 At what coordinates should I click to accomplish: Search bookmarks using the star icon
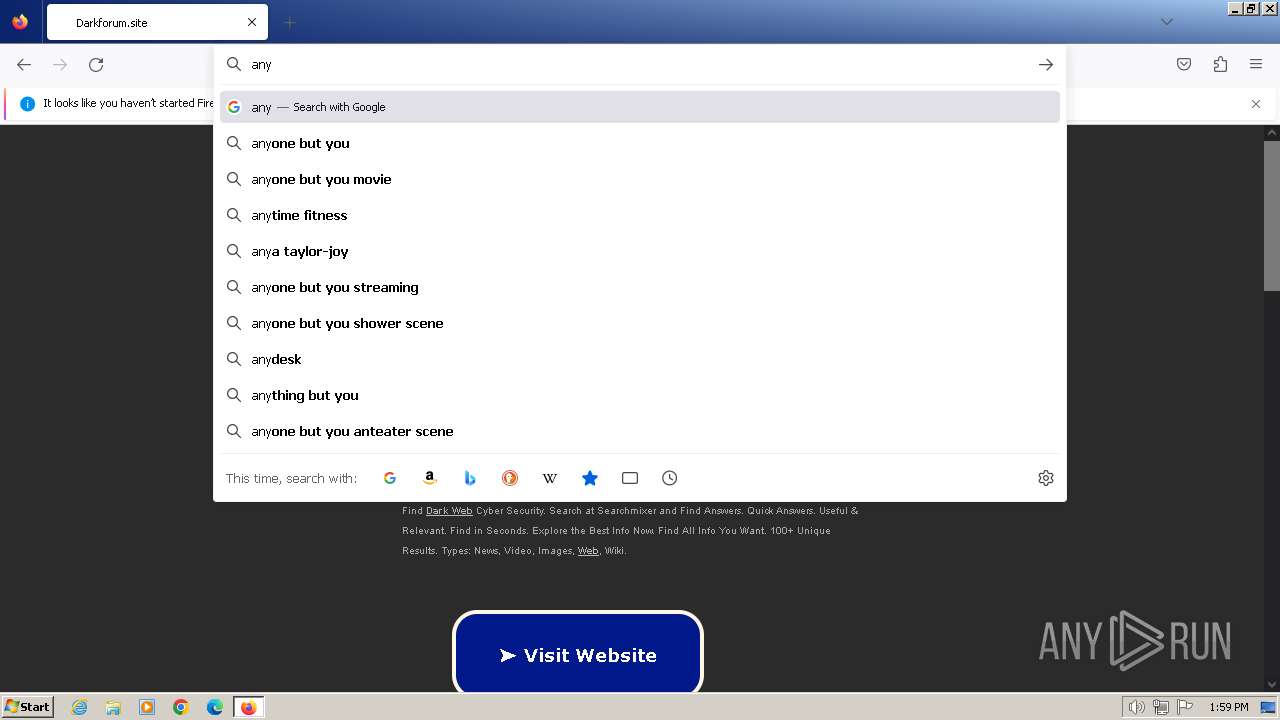point(590,478)
